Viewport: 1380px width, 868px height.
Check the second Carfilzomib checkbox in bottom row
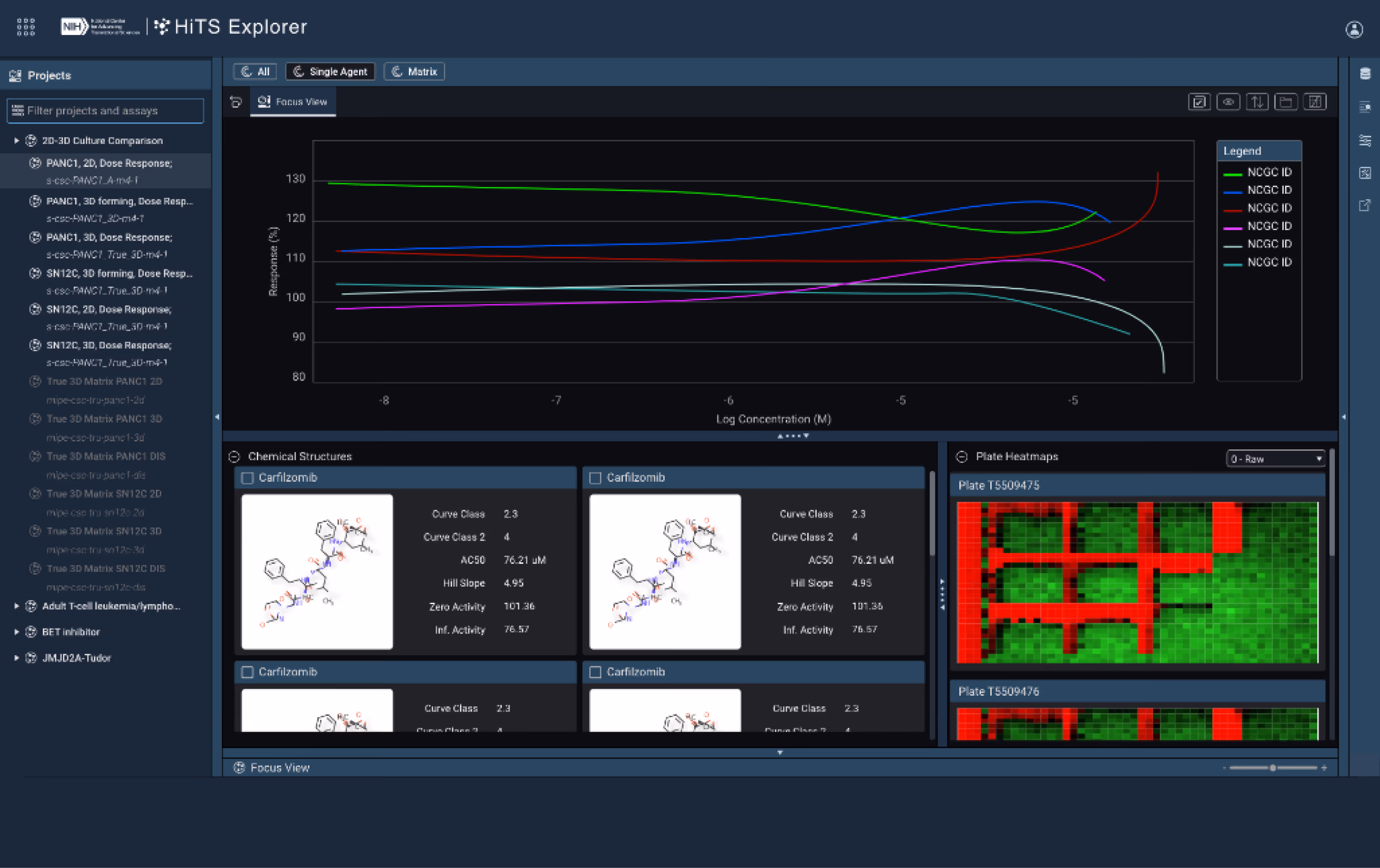coord(595,672)
